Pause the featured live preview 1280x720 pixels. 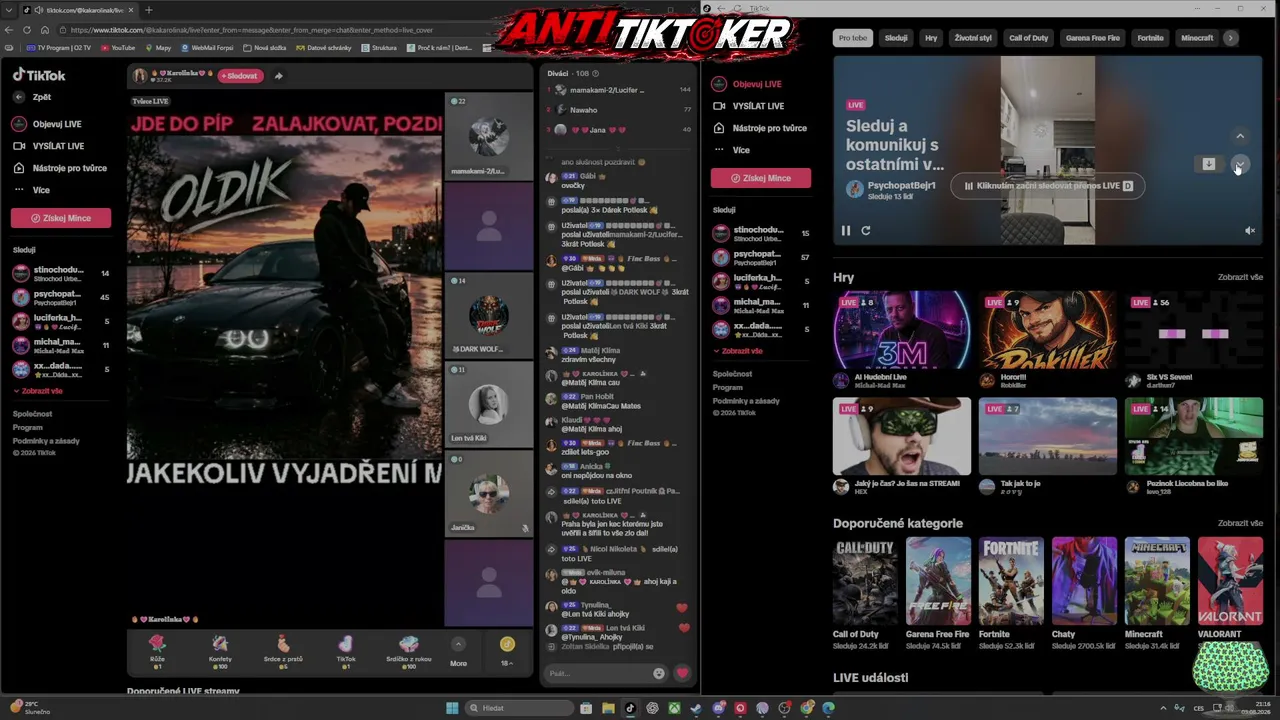point(846,230)
